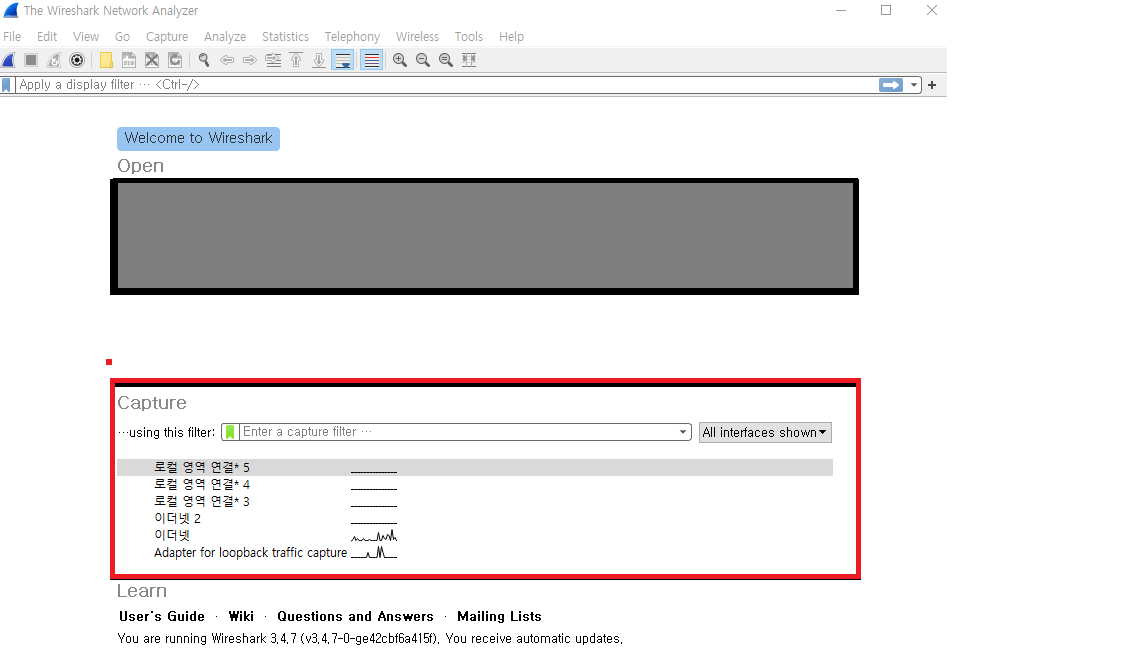The image size is (1142, 663).
Task: Open the View menu
Action: 85,36
